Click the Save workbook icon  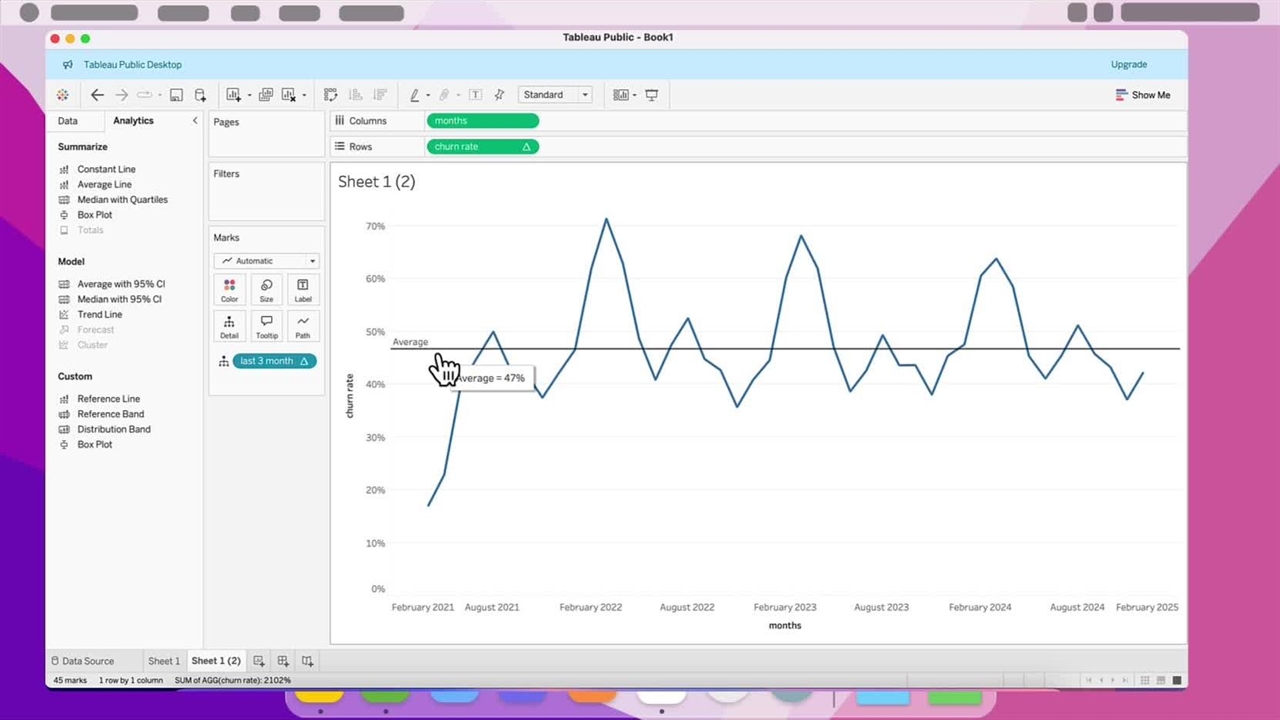tap(176, 95)
